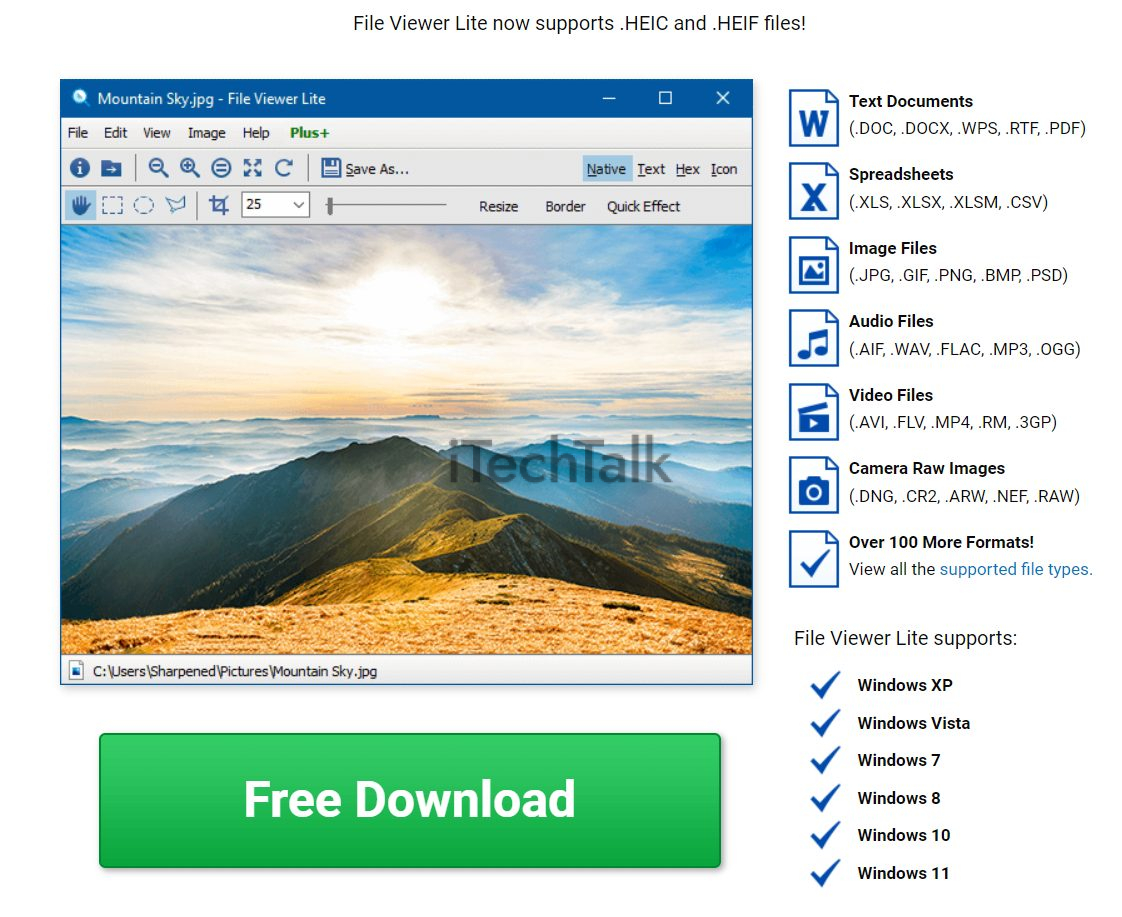Click the status bar file icon
Image resolution: width=1122 pixels, height=917 pixels.
[76, 670]
